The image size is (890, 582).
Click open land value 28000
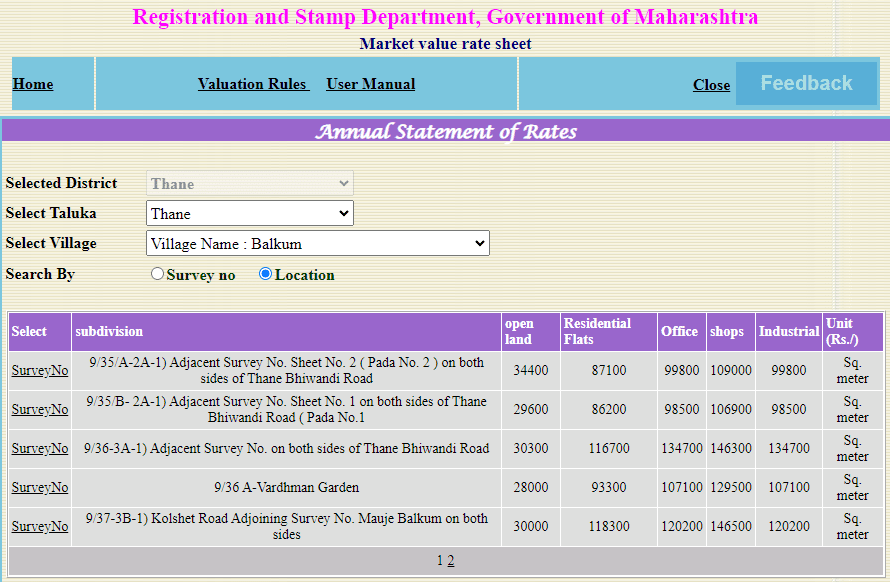click(531, 487)
